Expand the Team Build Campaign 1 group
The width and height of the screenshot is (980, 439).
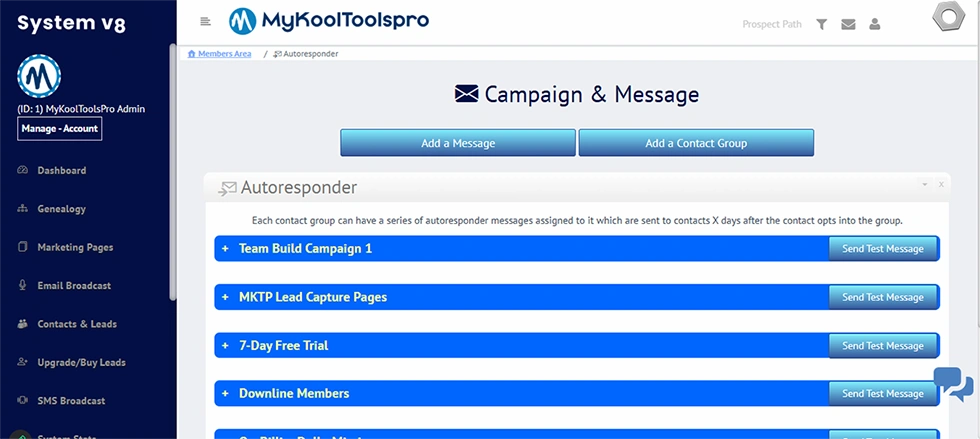click(226, 248)
